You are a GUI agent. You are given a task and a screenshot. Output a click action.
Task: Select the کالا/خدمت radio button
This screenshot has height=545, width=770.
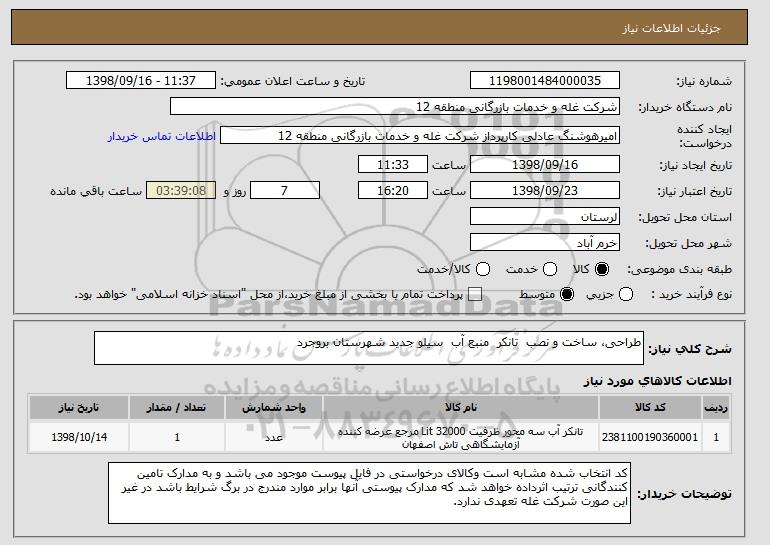pos(483,269)
